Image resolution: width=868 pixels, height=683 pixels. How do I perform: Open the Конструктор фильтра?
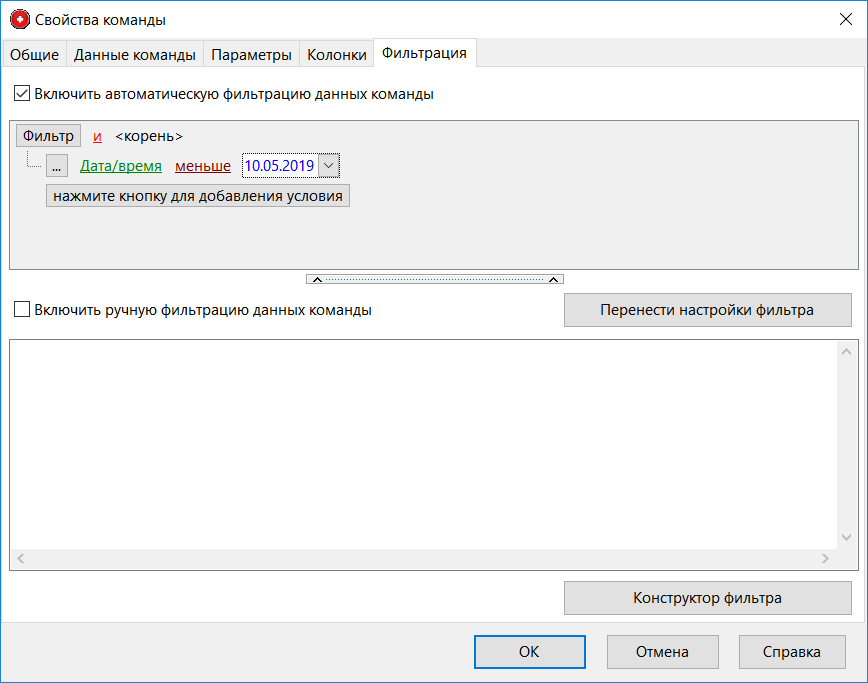coord(707,598)
